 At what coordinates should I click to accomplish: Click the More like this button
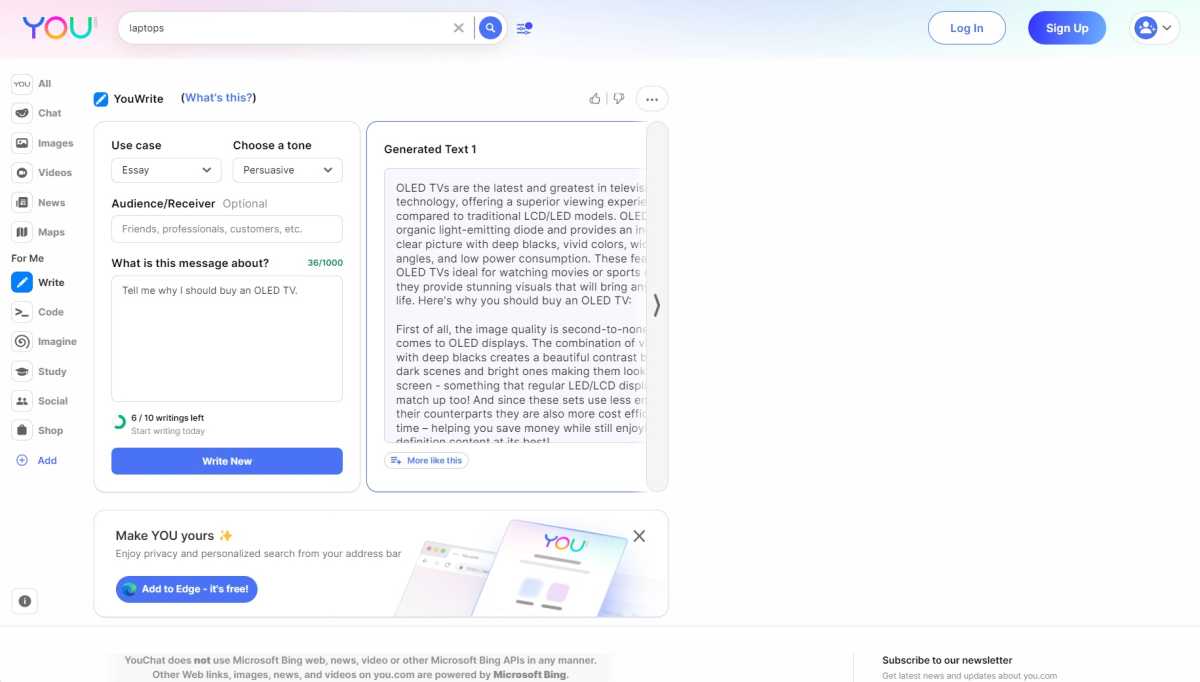tap(426, 461)
